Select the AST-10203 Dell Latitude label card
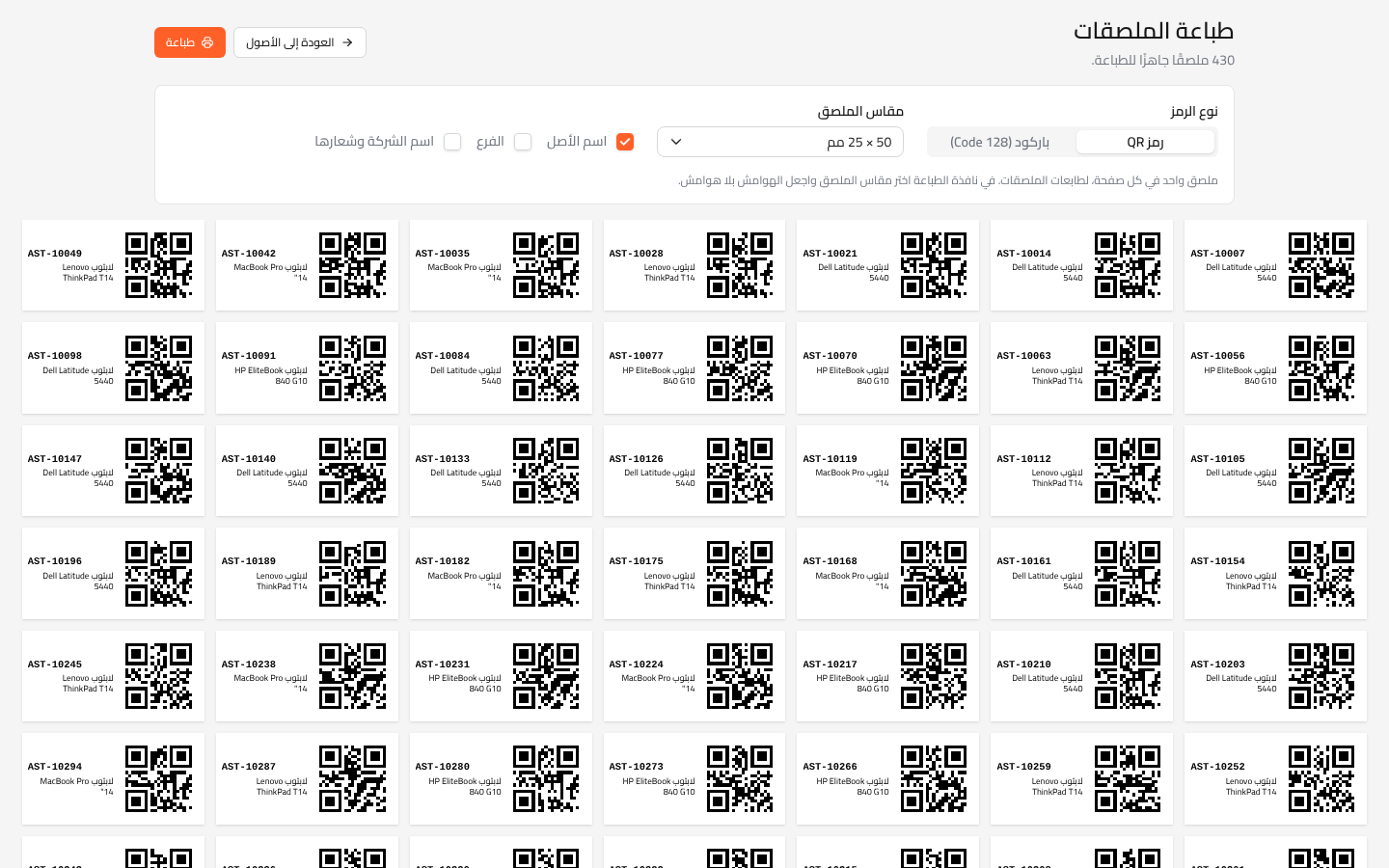1389x868 pixels. pos(1275,676)
